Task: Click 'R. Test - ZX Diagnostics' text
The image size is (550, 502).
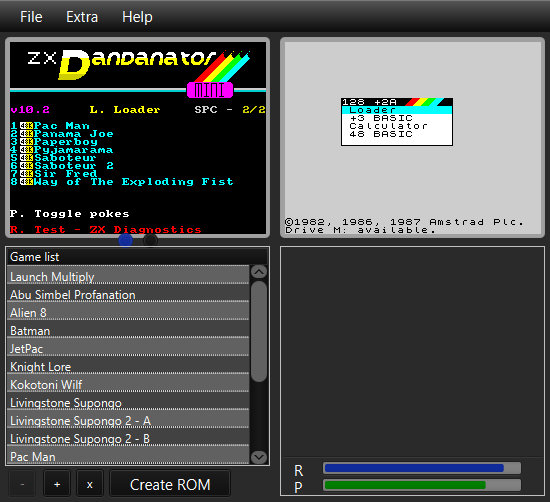Action: (105, 229)
